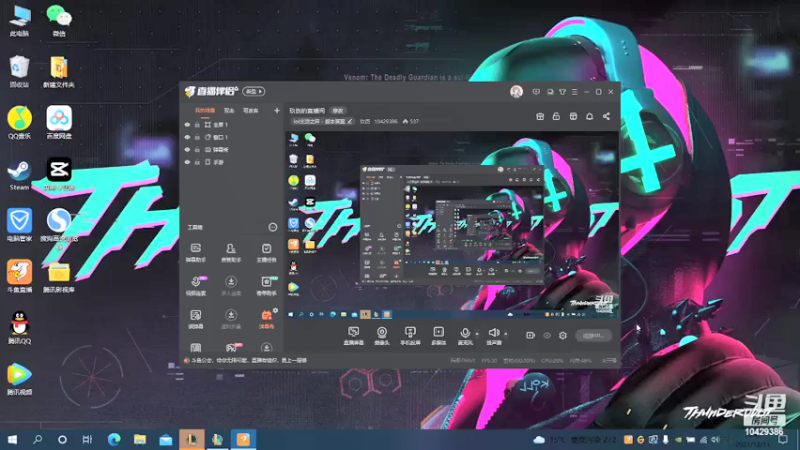Open the toolbox more-options circle button
The height and width of the screenshot is (450, 800).
click(x=273, y=227)
